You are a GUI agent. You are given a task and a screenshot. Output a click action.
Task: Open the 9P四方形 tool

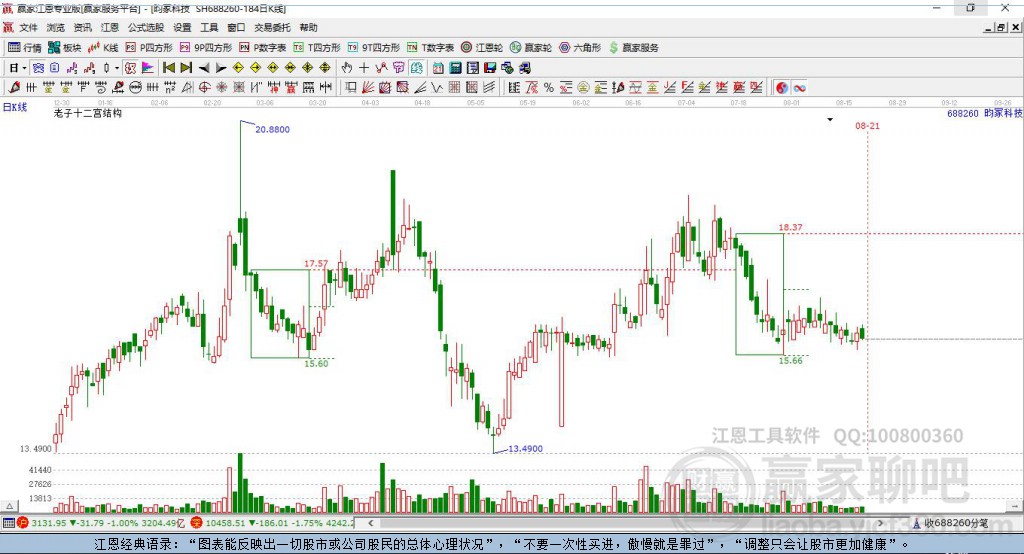pyautogui.click(x=206, y=48)
